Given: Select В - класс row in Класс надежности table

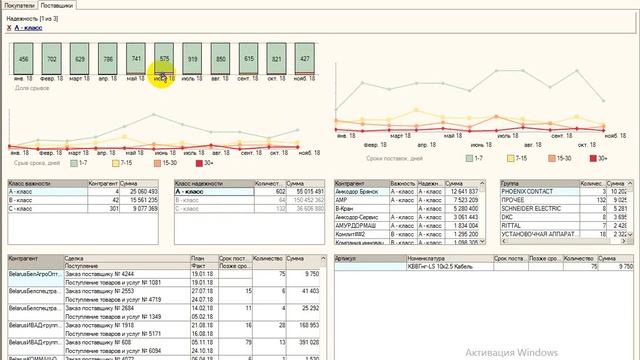Looking at the screenshot, I should point(249,200).
